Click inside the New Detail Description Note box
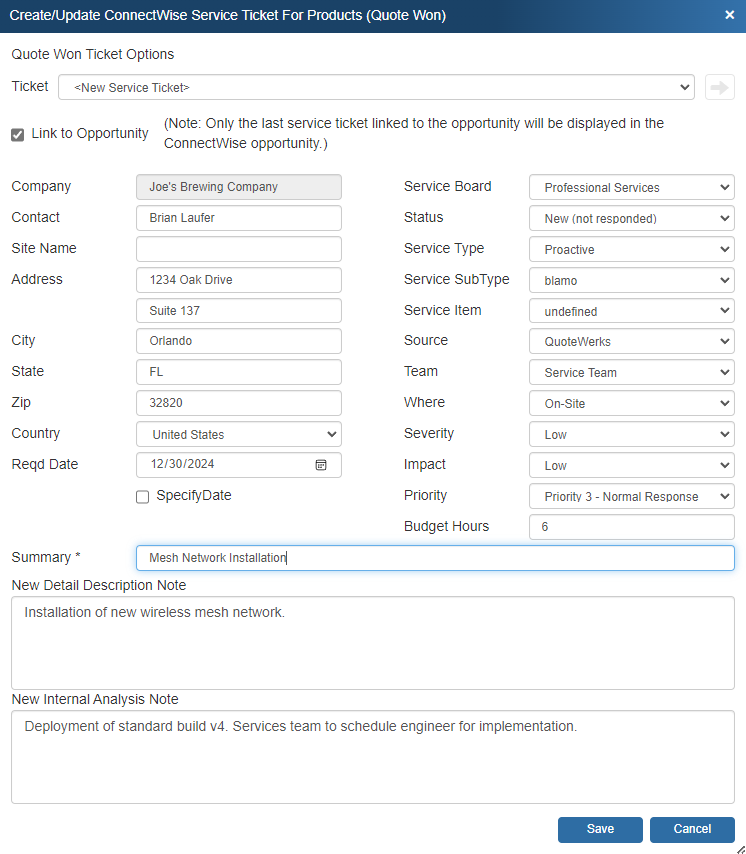This screenshot has width=746, height=854. click(371, 643)
